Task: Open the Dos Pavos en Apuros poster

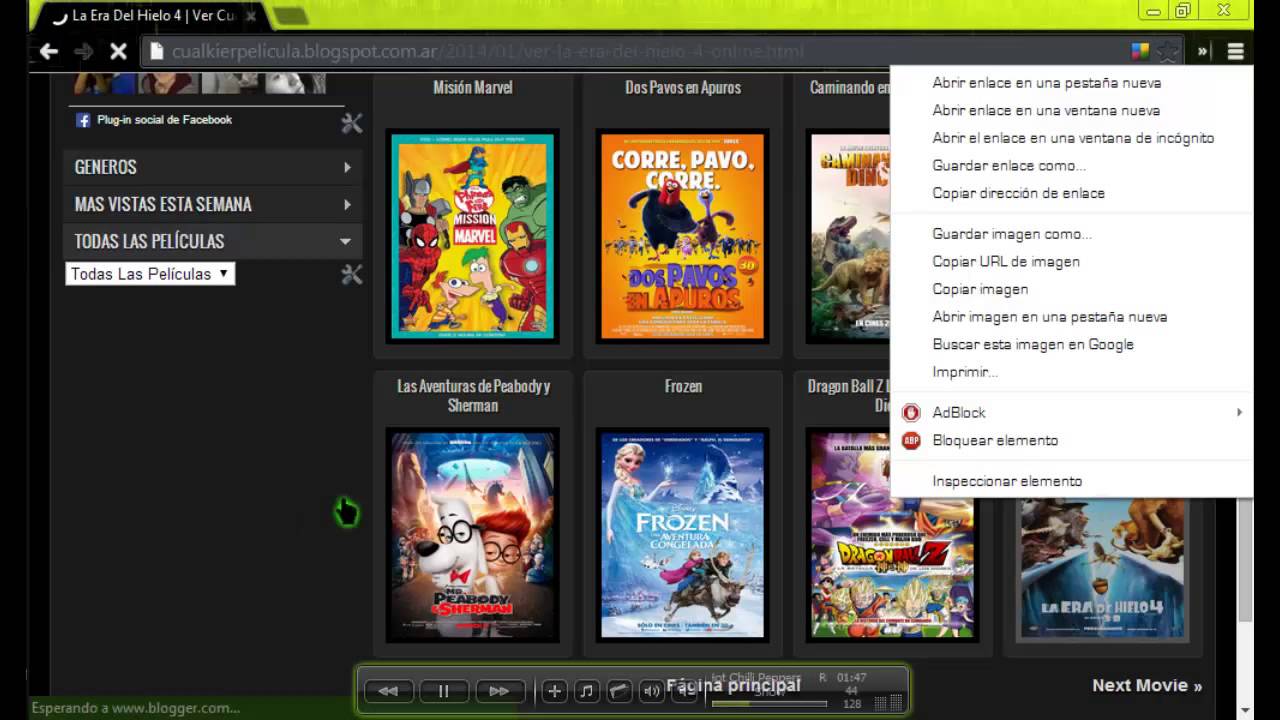Action: coord(683,236)
